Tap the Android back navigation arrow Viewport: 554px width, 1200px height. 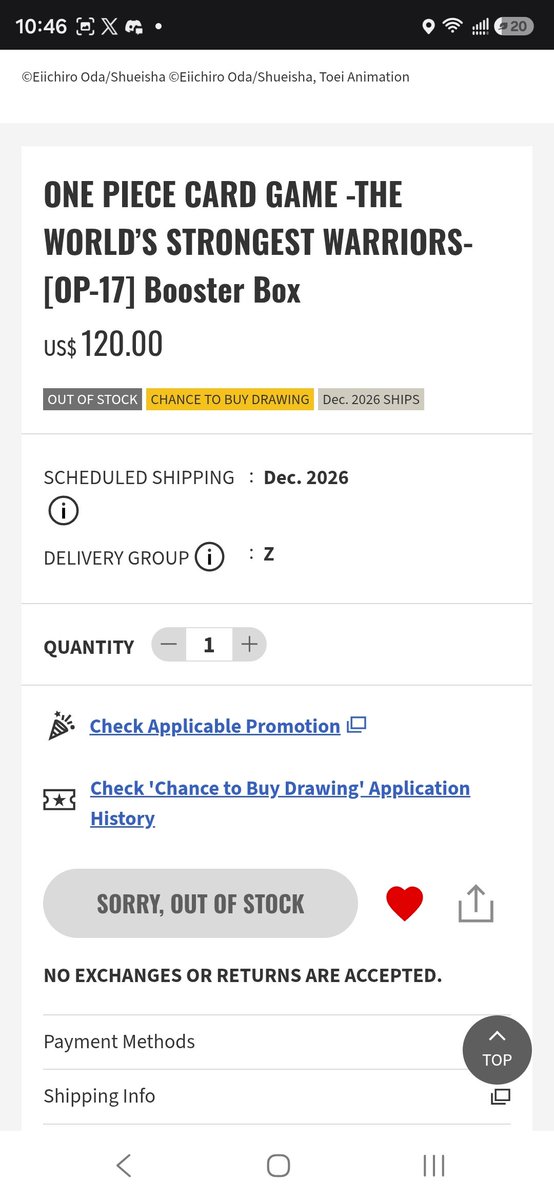tap(123, 1165)
